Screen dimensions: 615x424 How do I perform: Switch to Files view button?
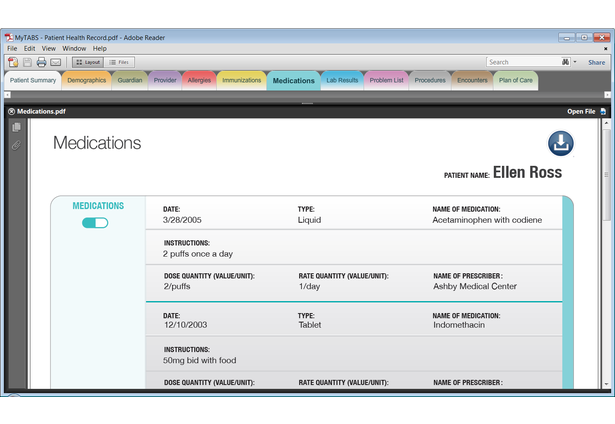point(119,62)
